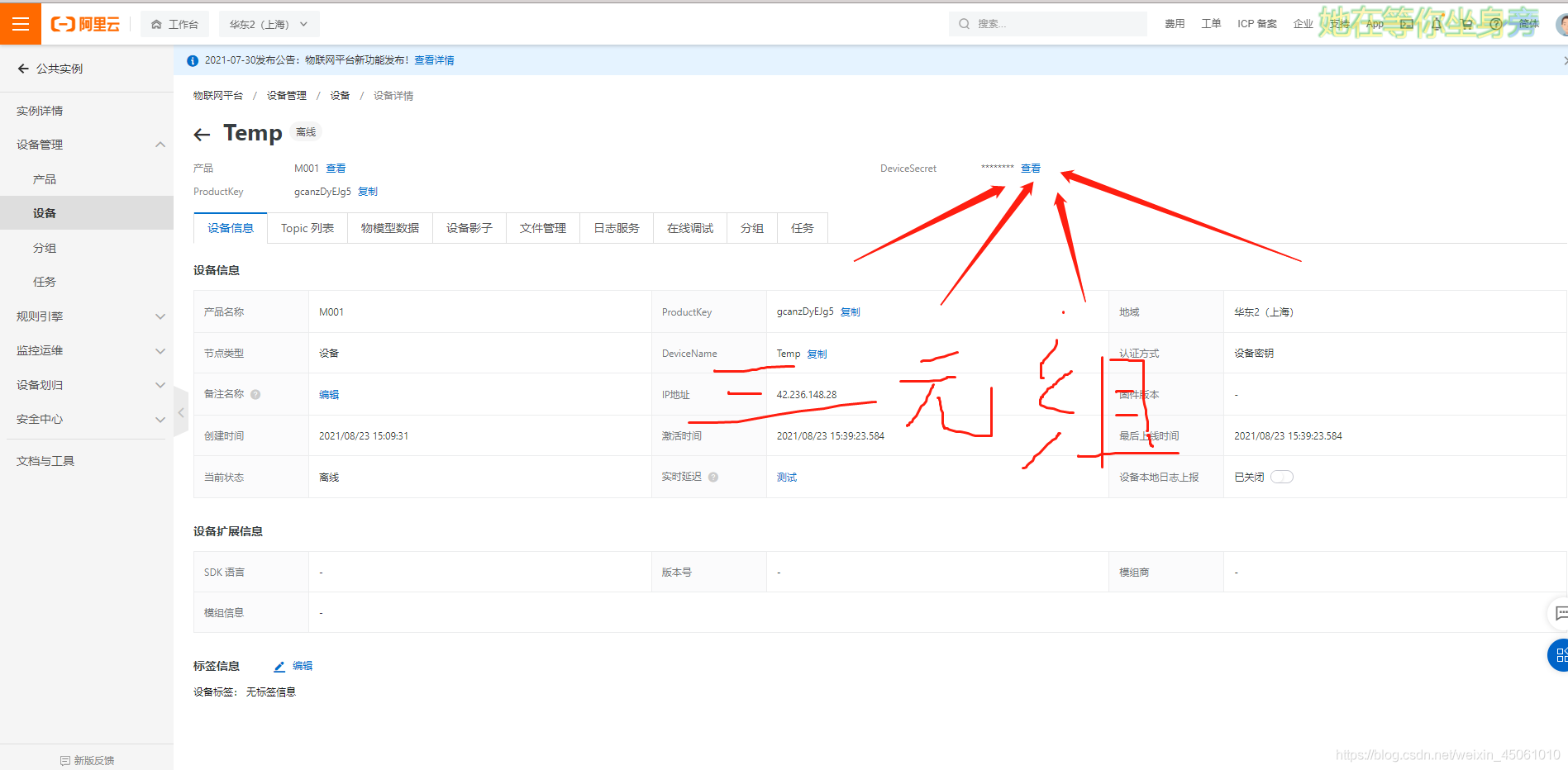This screenshot has height=770, width=1568.
Task: Copy the ProductKey with the 复制 link
Action: (x=367, y=191)
